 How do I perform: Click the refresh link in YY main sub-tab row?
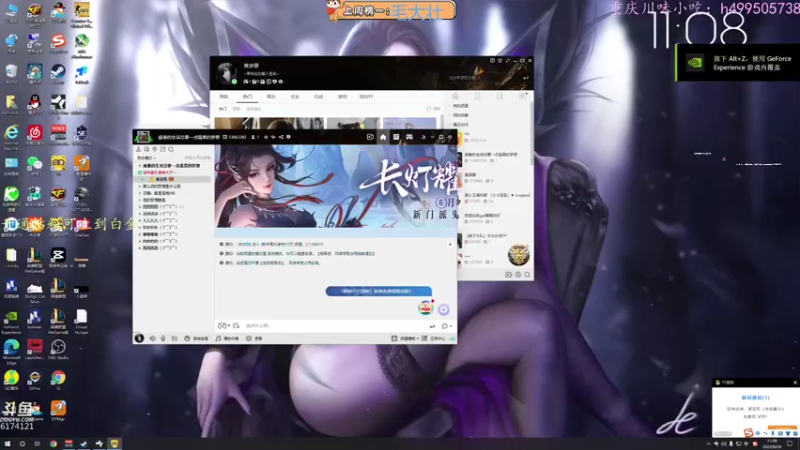point(434,109)
